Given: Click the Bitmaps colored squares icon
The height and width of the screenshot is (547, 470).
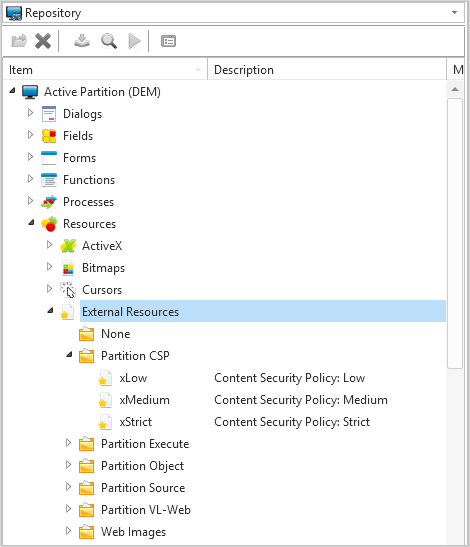Looking at the screenshot, I should [x=68, y=268].
